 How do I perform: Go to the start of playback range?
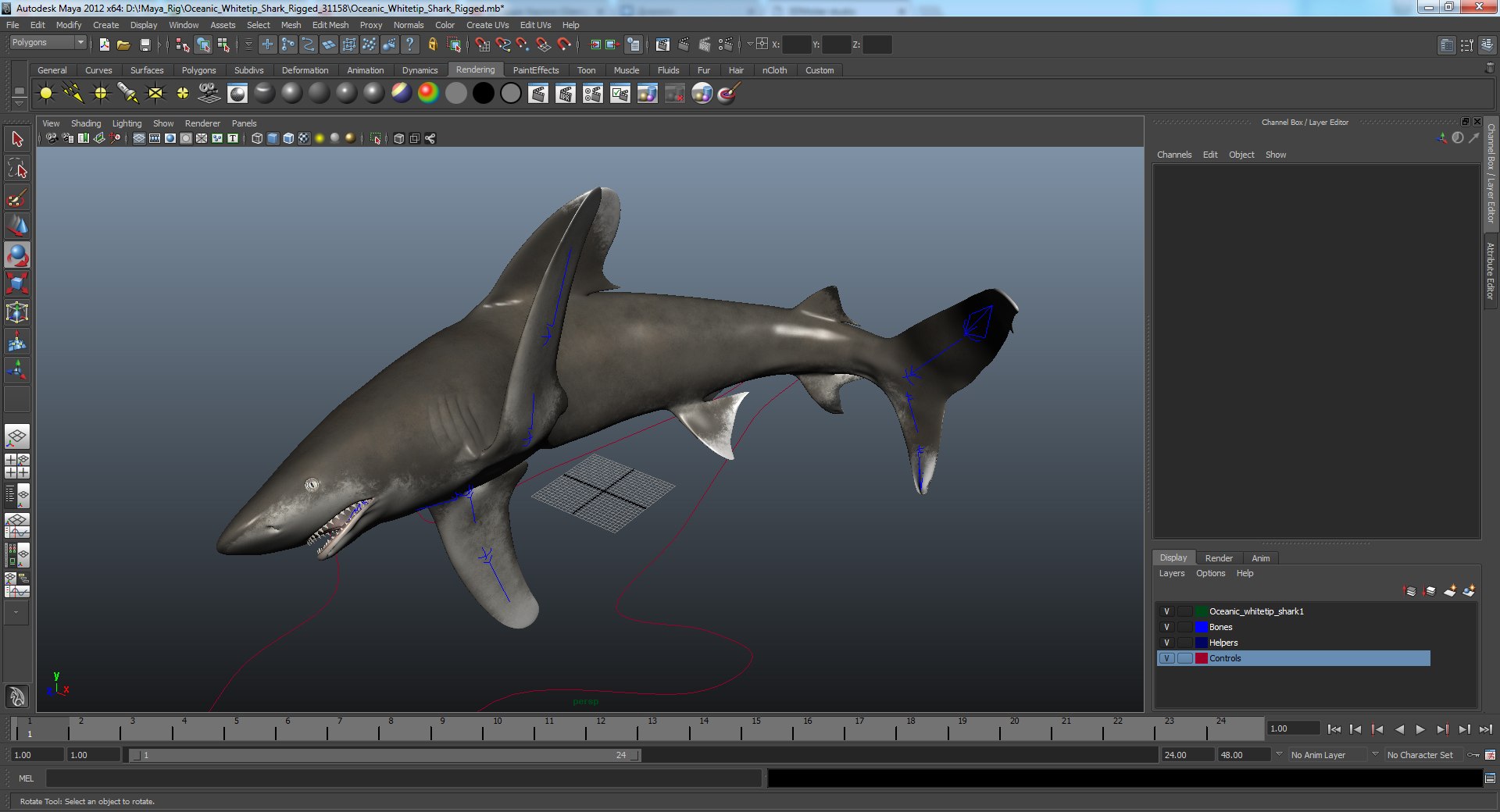1334,729
